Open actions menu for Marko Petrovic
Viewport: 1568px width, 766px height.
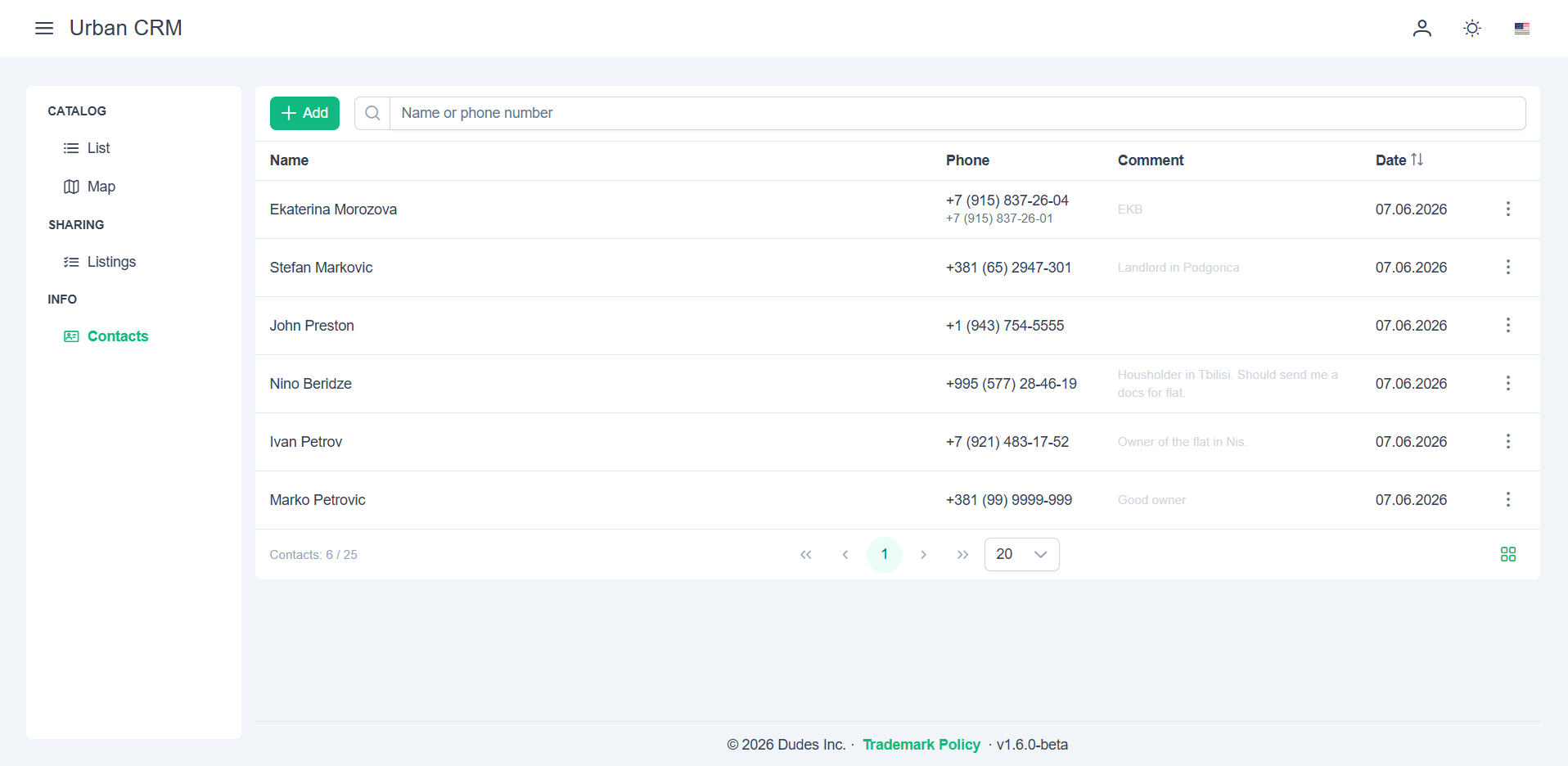1508,500
